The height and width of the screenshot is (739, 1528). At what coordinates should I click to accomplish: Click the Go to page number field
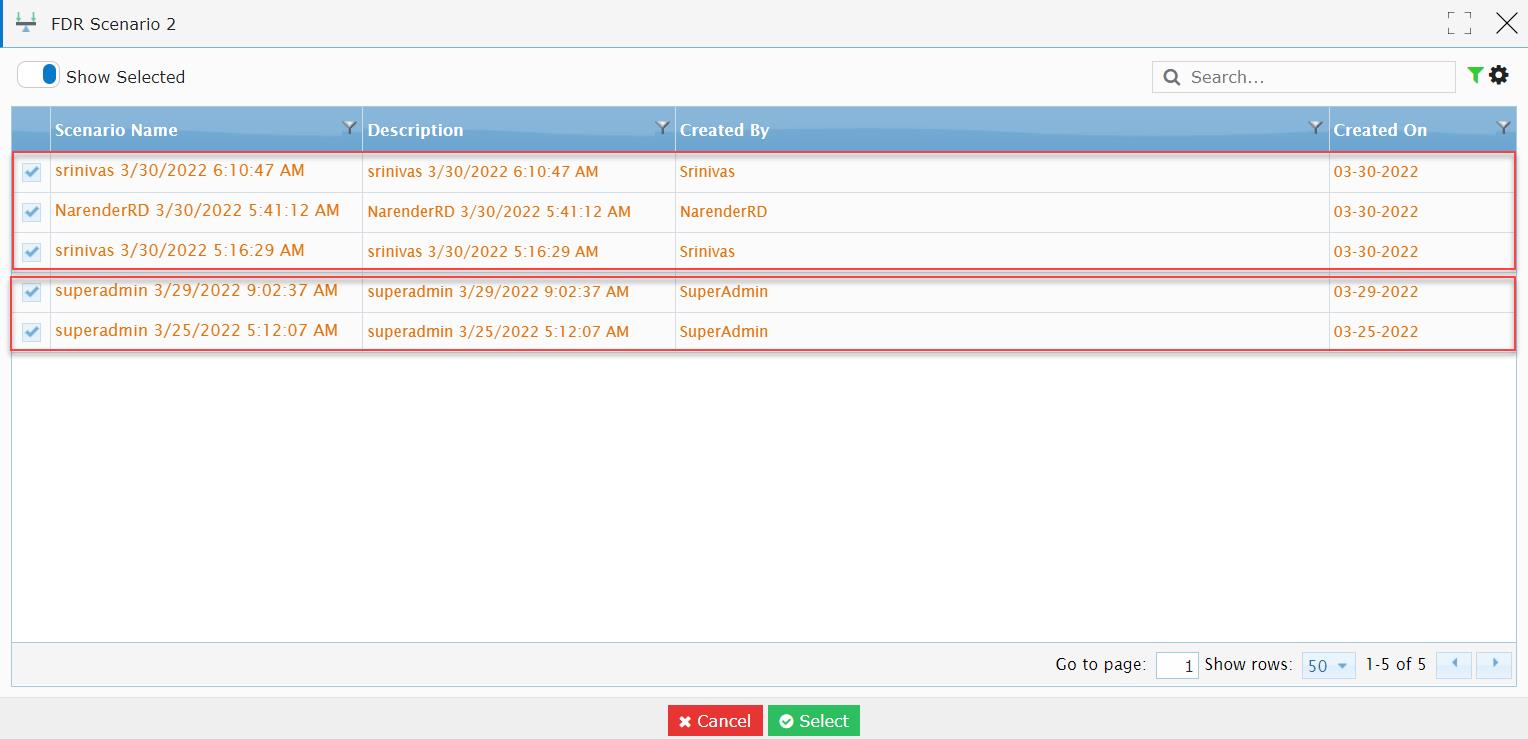pyautogui.click(x=1177, y=665)
